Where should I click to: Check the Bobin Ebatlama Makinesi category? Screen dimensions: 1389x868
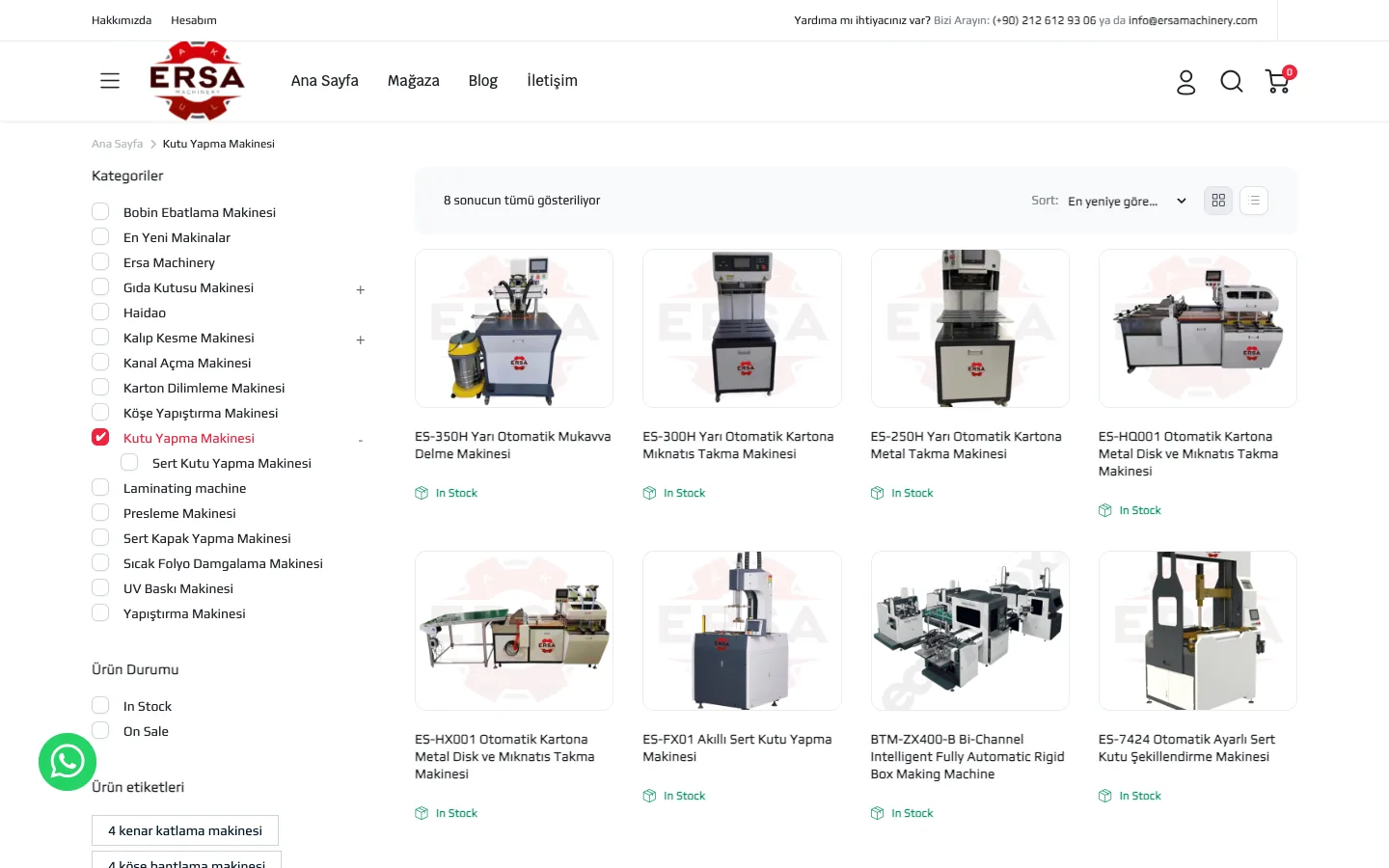click(100, 212)
